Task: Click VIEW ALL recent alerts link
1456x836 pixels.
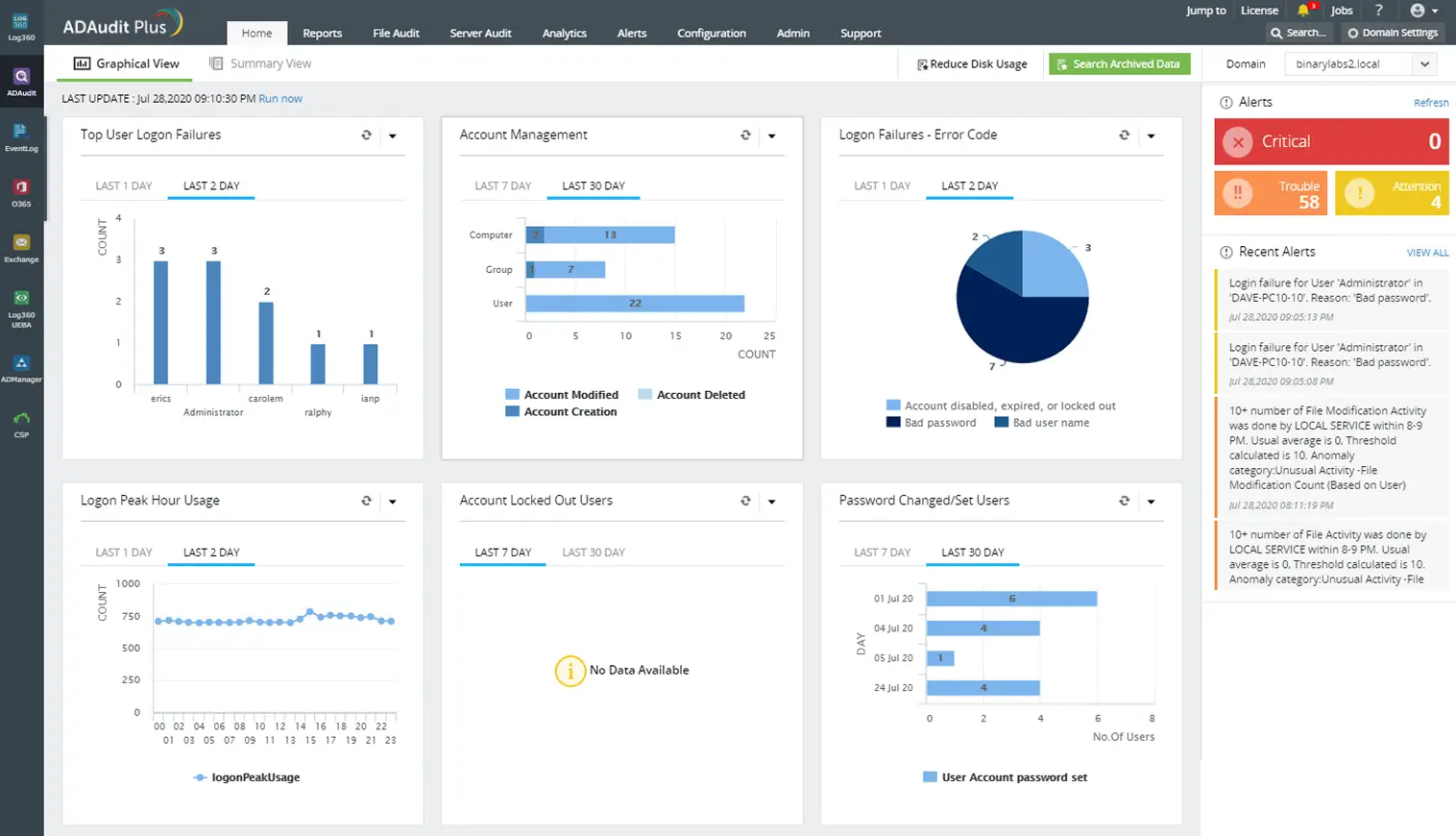Action: coord(1428,253)
